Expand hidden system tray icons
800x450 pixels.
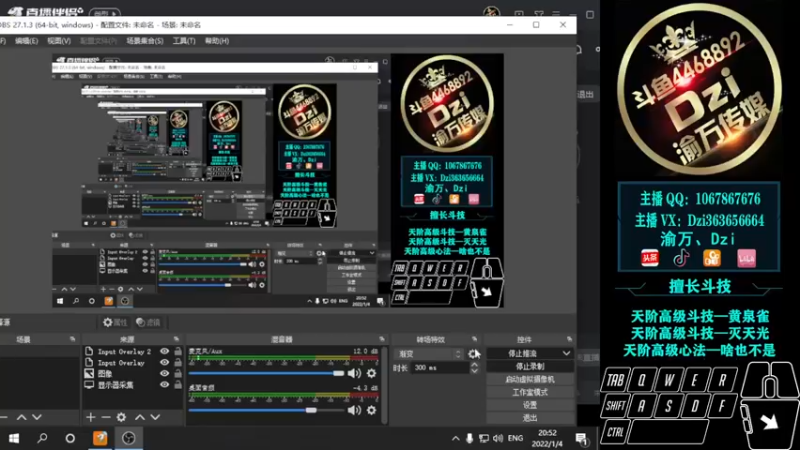point(455,438)
